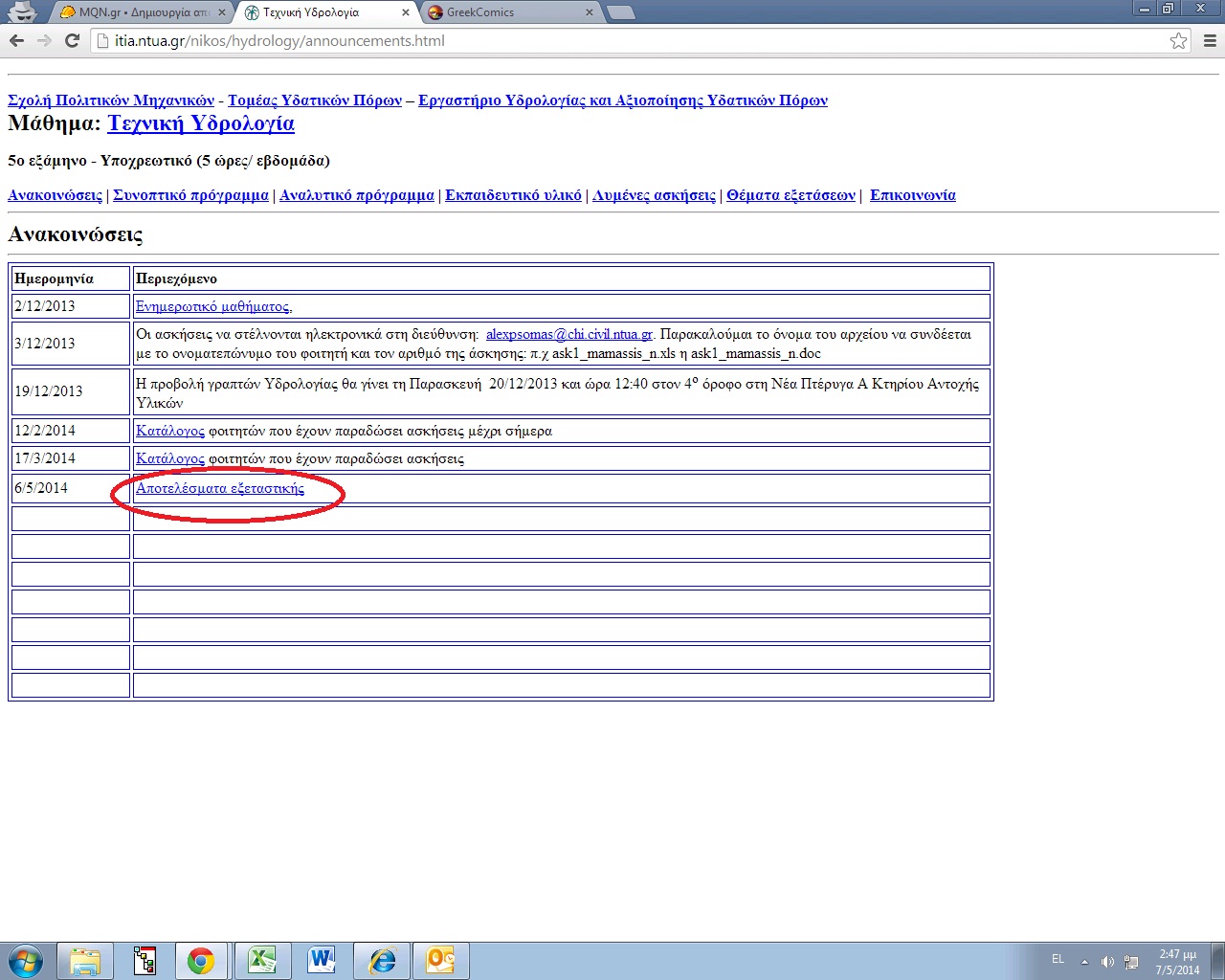Go to Λυμένες ασκήσεις page
The image size is (1225, 980).
pyautogui.click(x=654, y=195)
